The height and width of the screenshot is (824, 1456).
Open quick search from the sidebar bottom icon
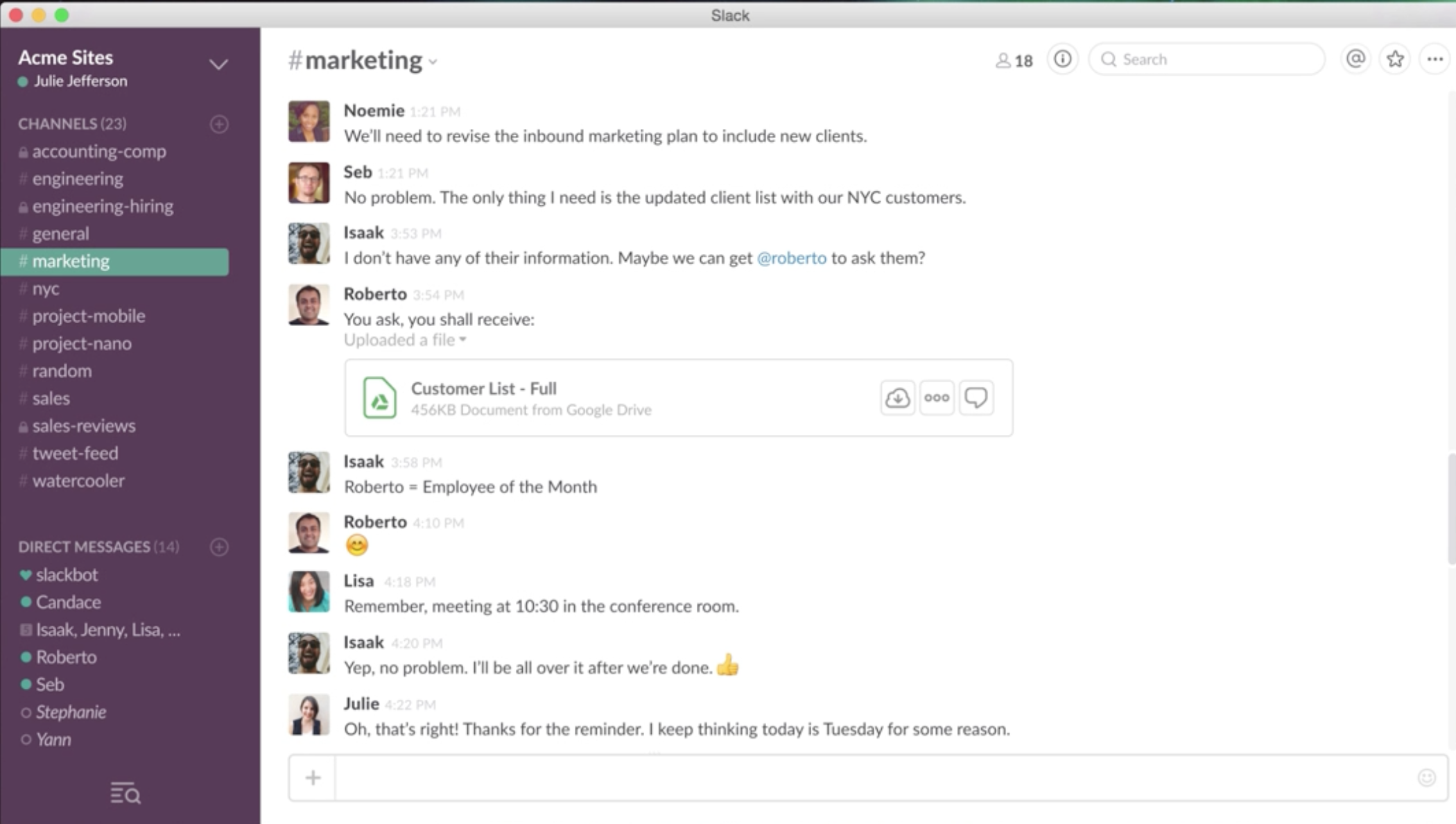point(125,792)
